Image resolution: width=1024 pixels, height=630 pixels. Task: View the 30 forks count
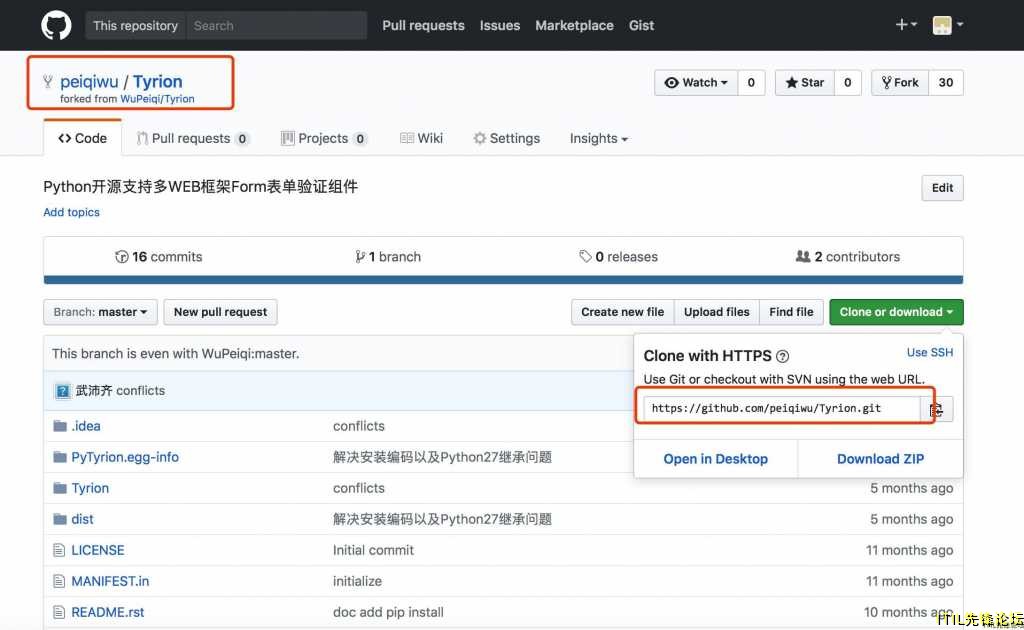pos(946,83)
